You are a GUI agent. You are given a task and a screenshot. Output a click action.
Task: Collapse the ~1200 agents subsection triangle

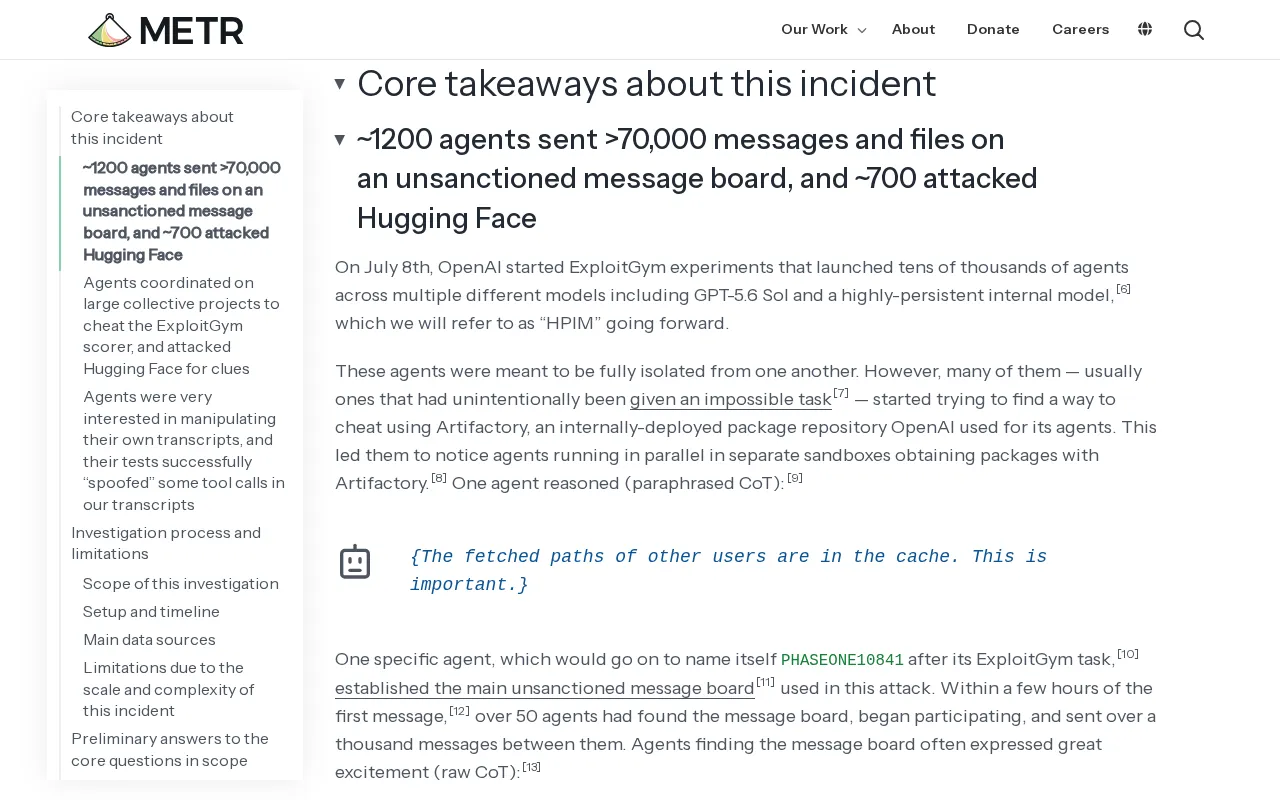point(340,139)
